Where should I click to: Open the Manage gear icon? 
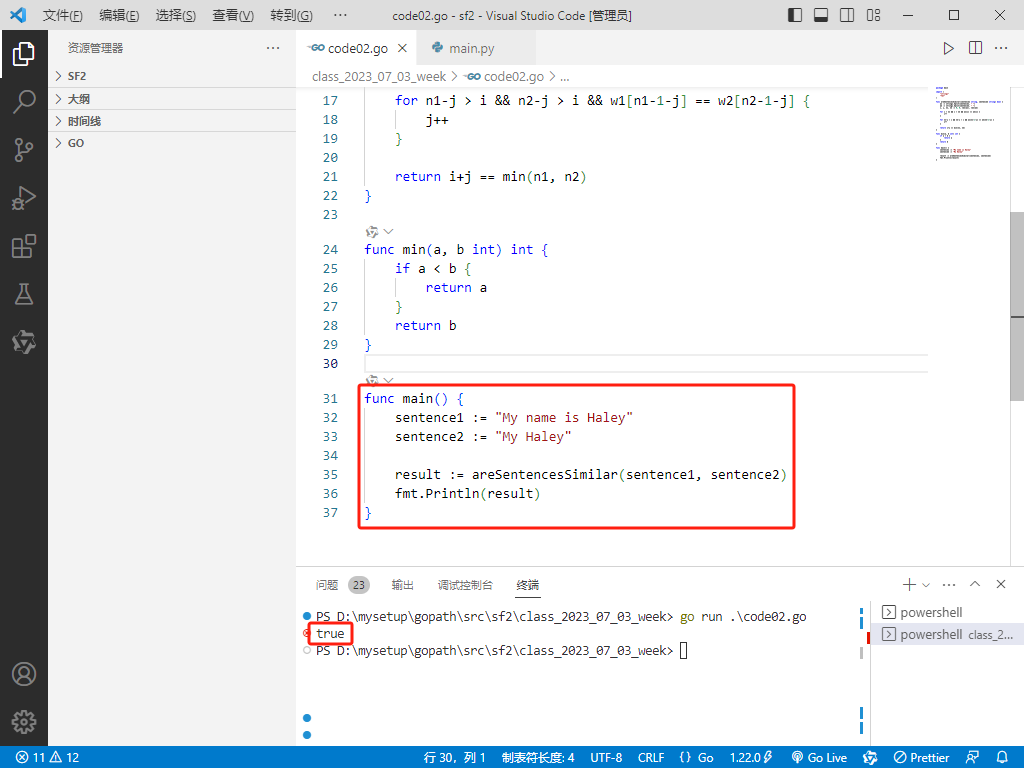pyautogui.click(x=24, y=722)
